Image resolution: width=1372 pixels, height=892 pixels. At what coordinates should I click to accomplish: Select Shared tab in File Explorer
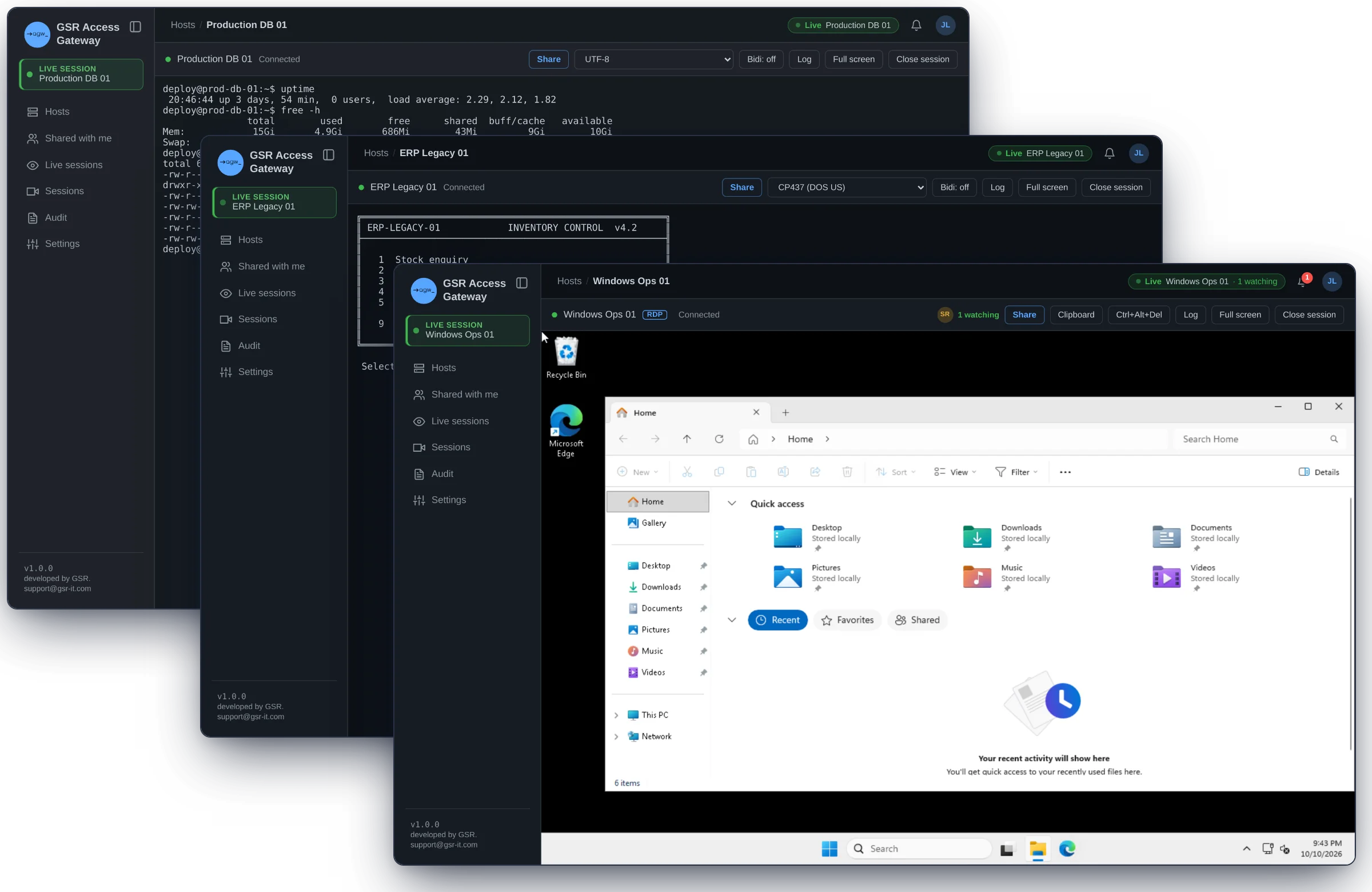916,620
